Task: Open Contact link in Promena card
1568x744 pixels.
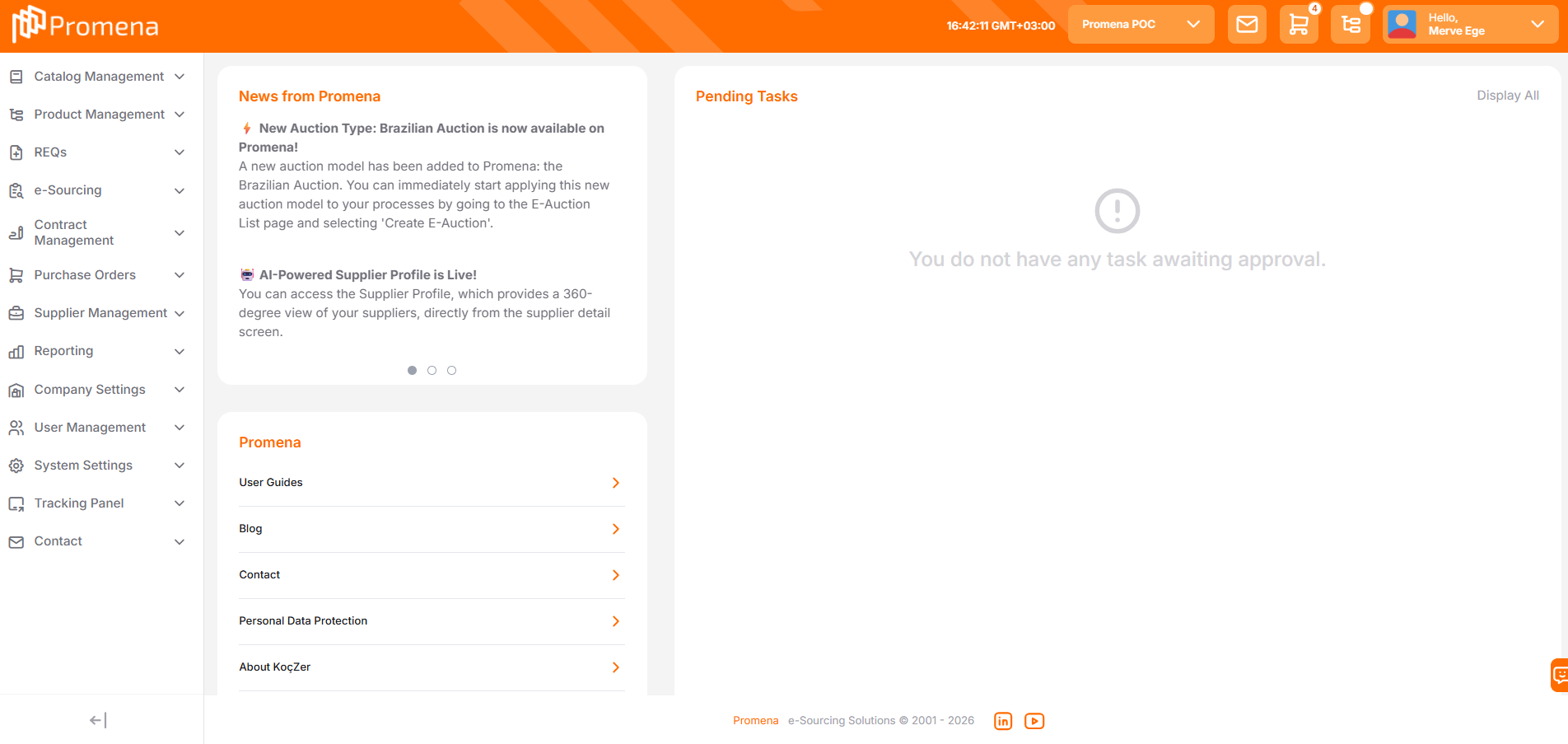Action: pos(259,575)
